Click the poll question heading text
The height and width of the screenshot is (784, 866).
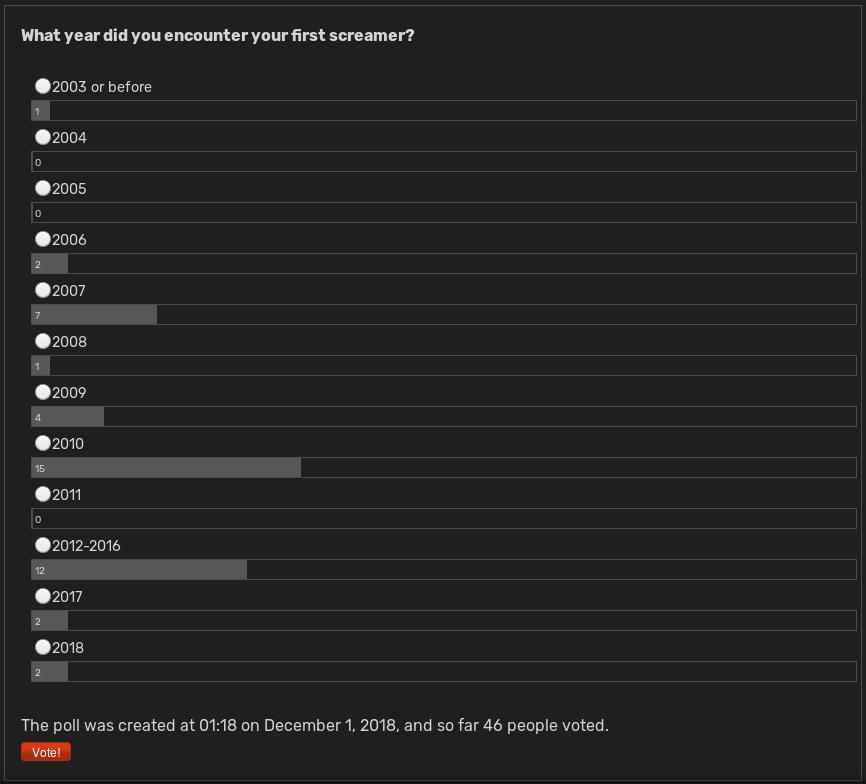[x=218, y=35]
